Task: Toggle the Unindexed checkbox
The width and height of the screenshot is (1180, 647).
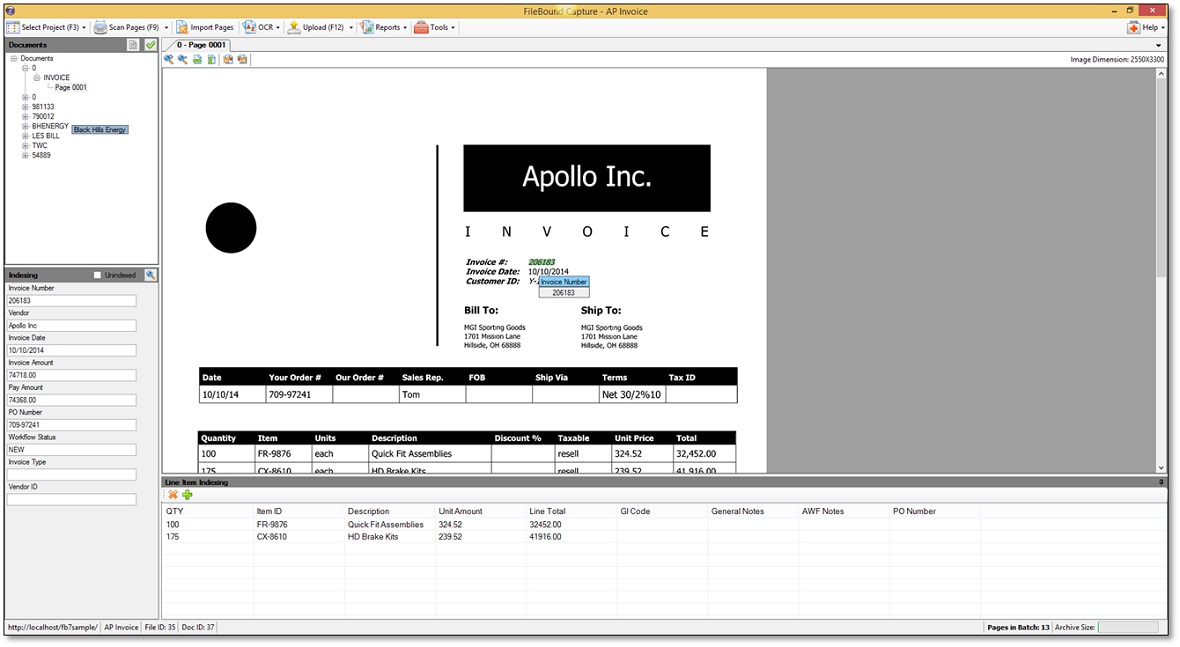Action: tap(98, 275)
